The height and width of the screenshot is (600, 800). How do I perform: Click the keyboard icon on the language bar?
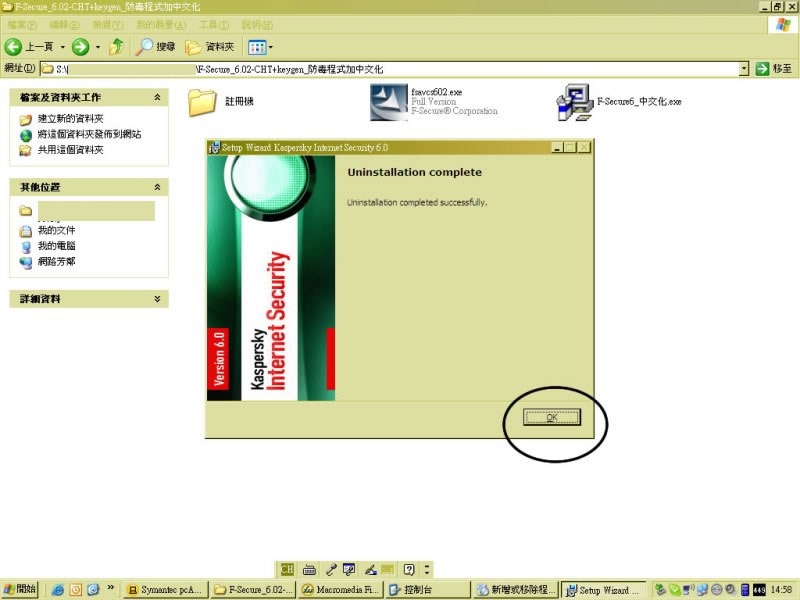(x=309, y=569)
